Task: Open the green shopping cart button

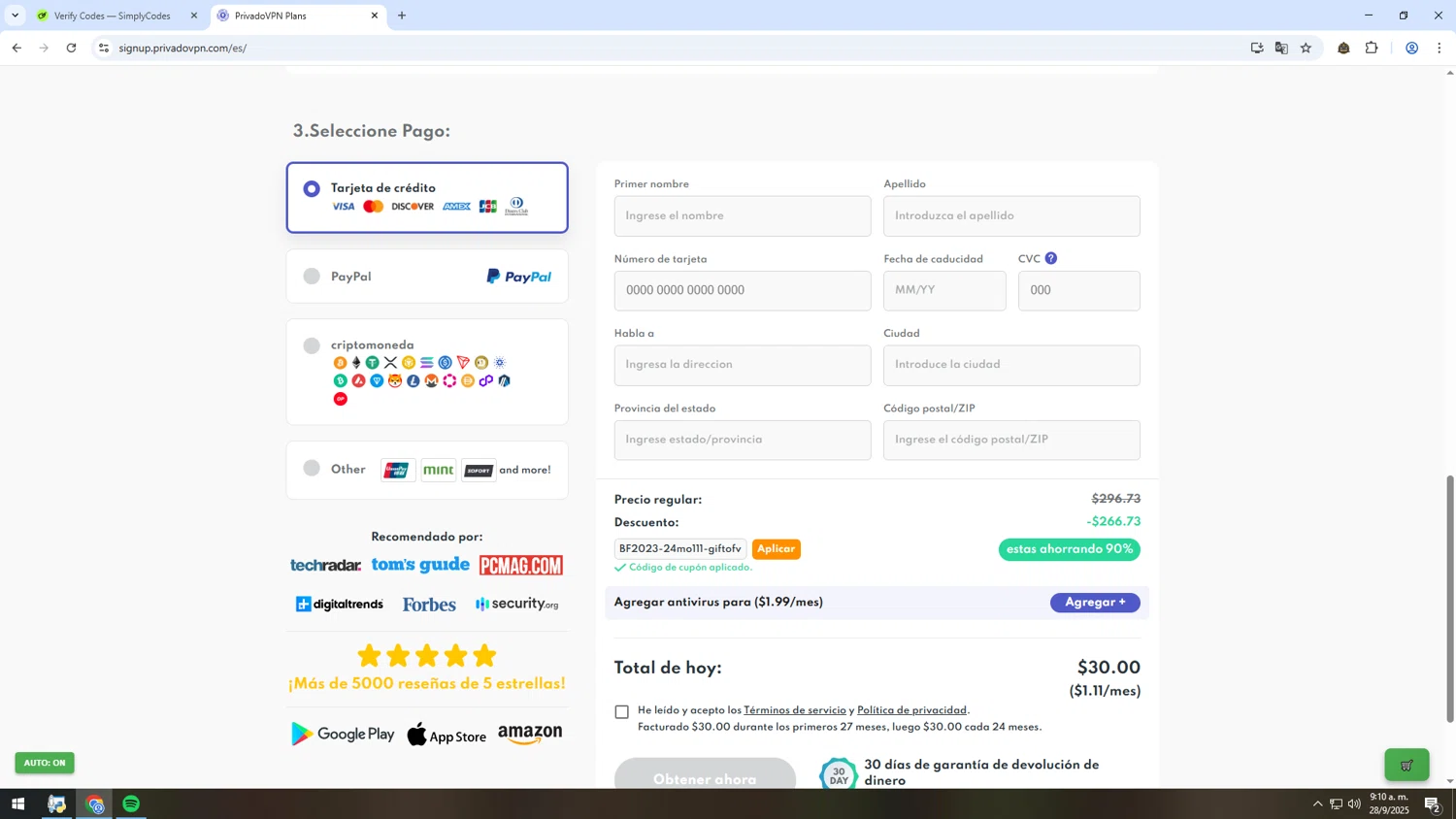Action: [x=1406, y=765]
